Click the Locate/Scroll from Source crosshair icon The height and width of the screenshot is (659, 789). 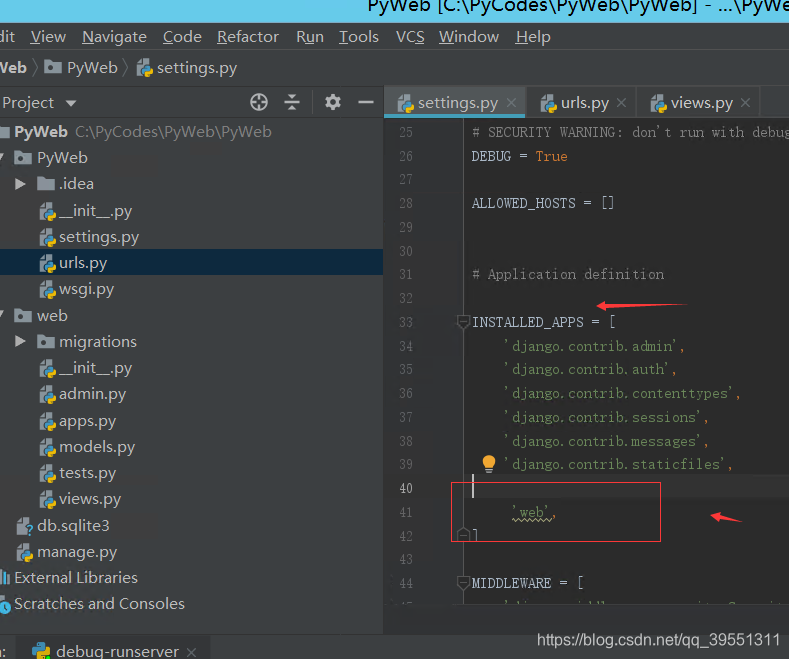259,102
